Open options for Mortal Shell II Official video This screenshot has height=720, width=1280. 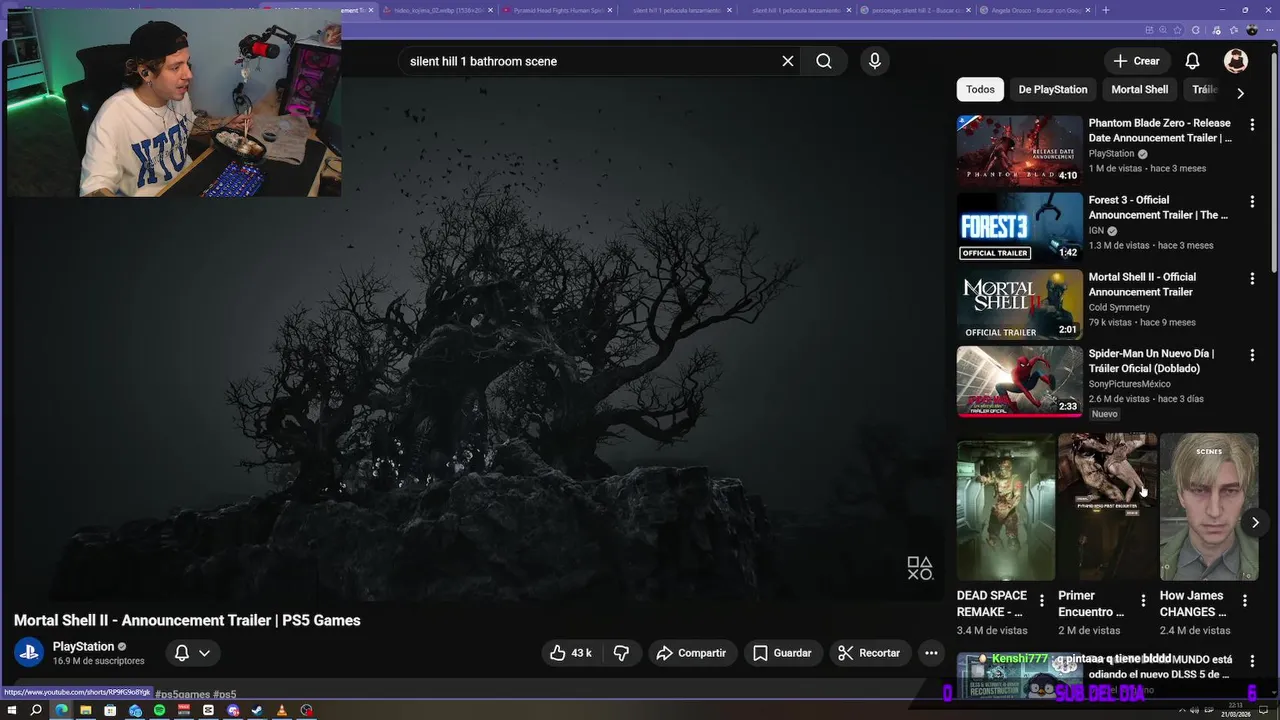point(1252,279)
